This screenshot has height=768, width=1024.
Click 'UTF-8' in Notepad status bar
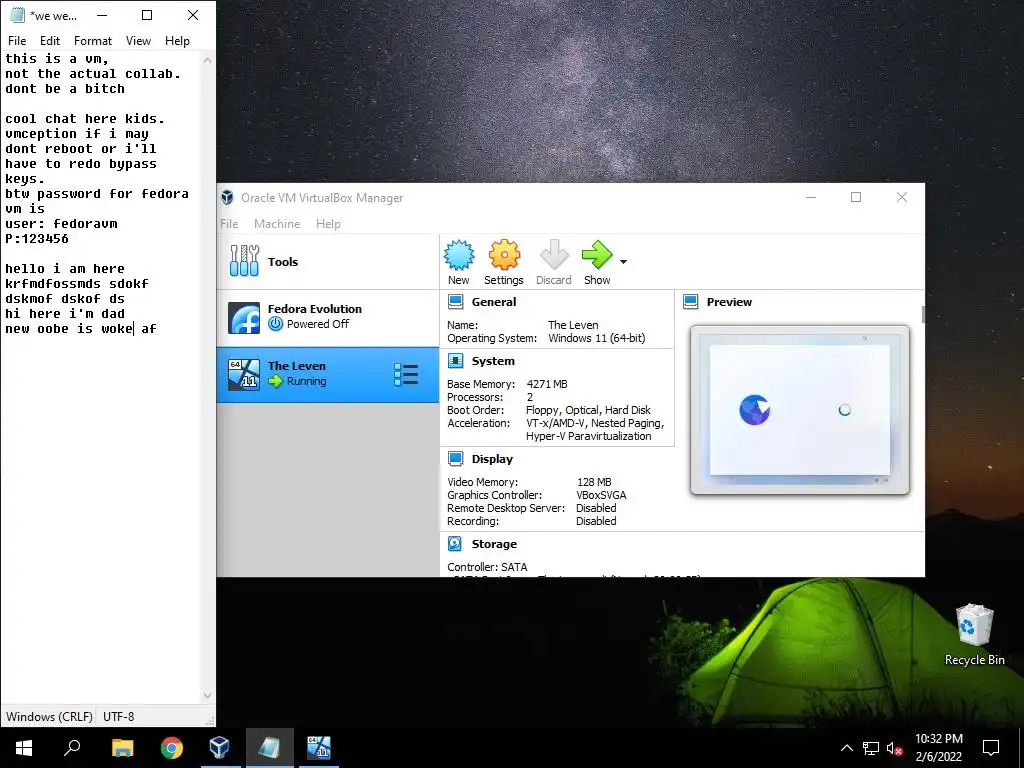pyautogui.click(x=118, y=716)
